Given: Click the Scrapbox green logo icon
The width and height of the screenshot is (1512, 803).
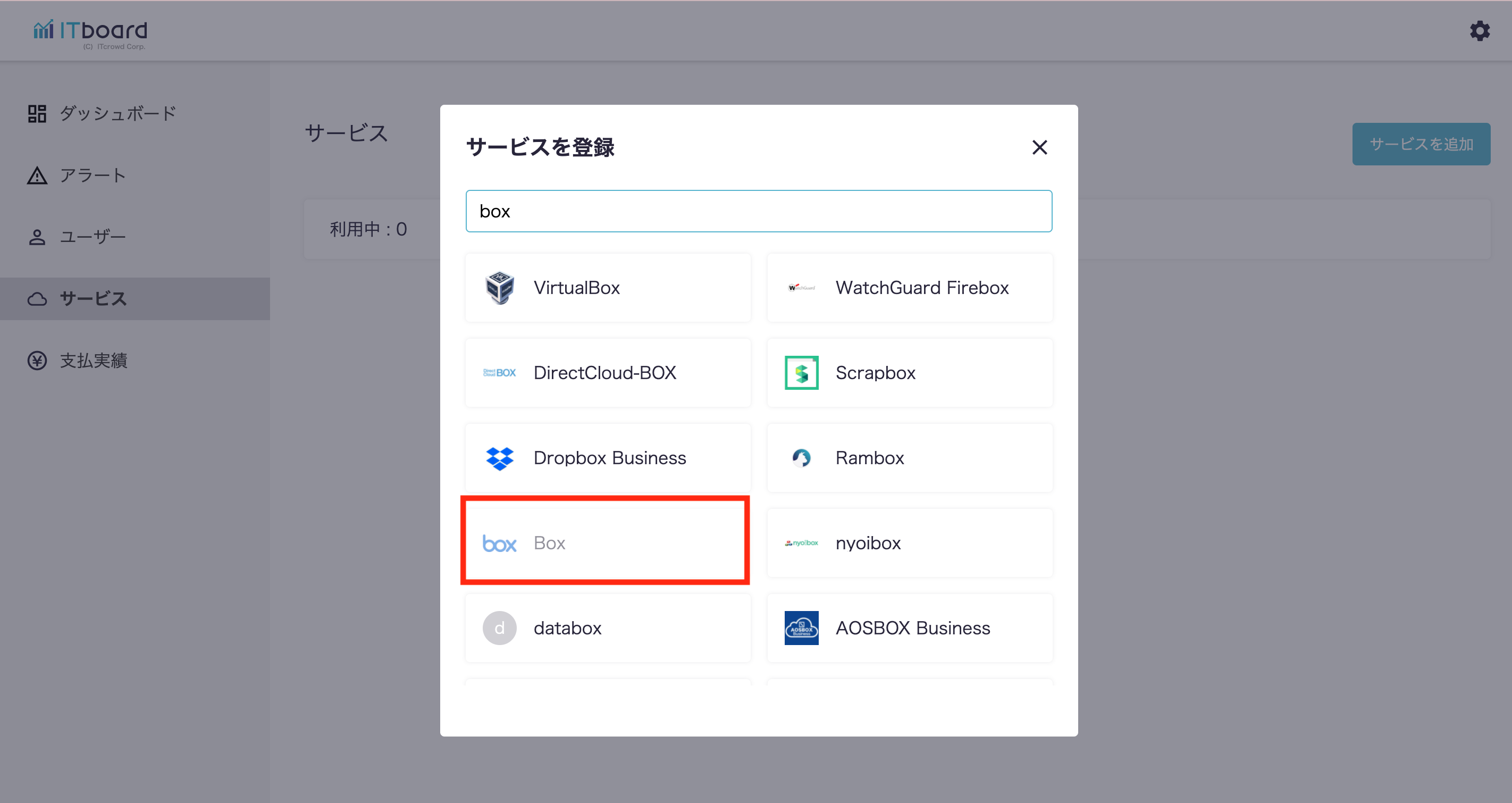Looking at the screenshot, I should 801,373.
